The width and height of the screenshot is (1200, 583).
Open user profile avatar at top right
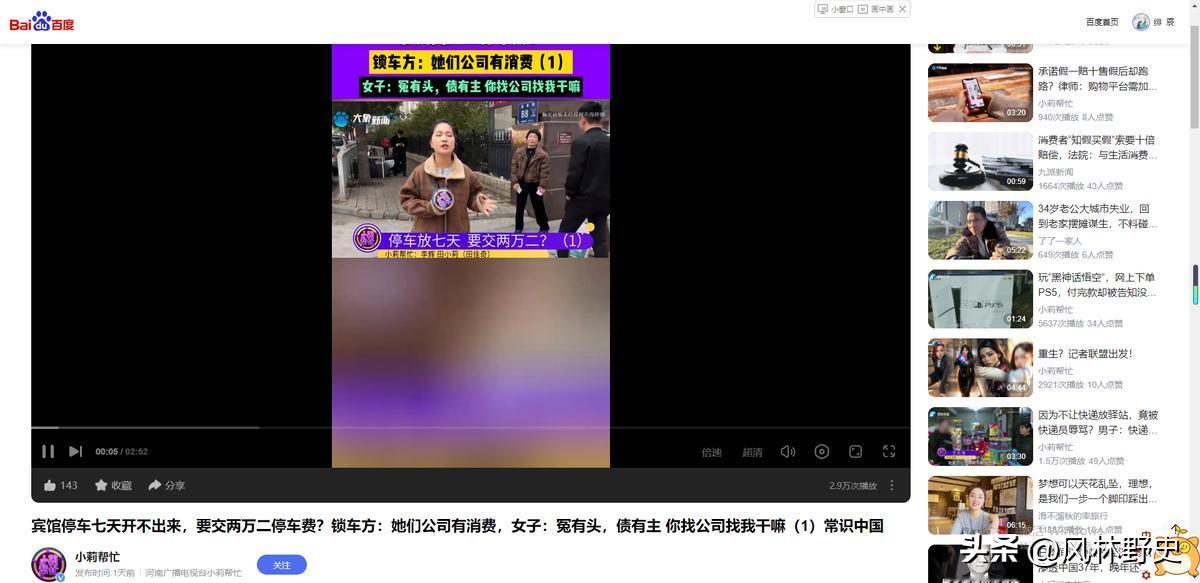[x=1141, y=22]
